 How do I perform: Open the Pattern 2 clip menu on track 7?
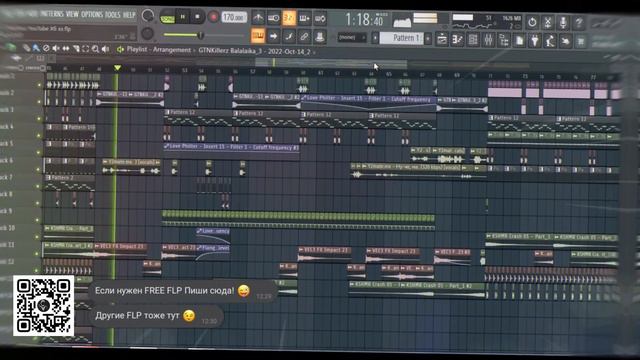48,178
